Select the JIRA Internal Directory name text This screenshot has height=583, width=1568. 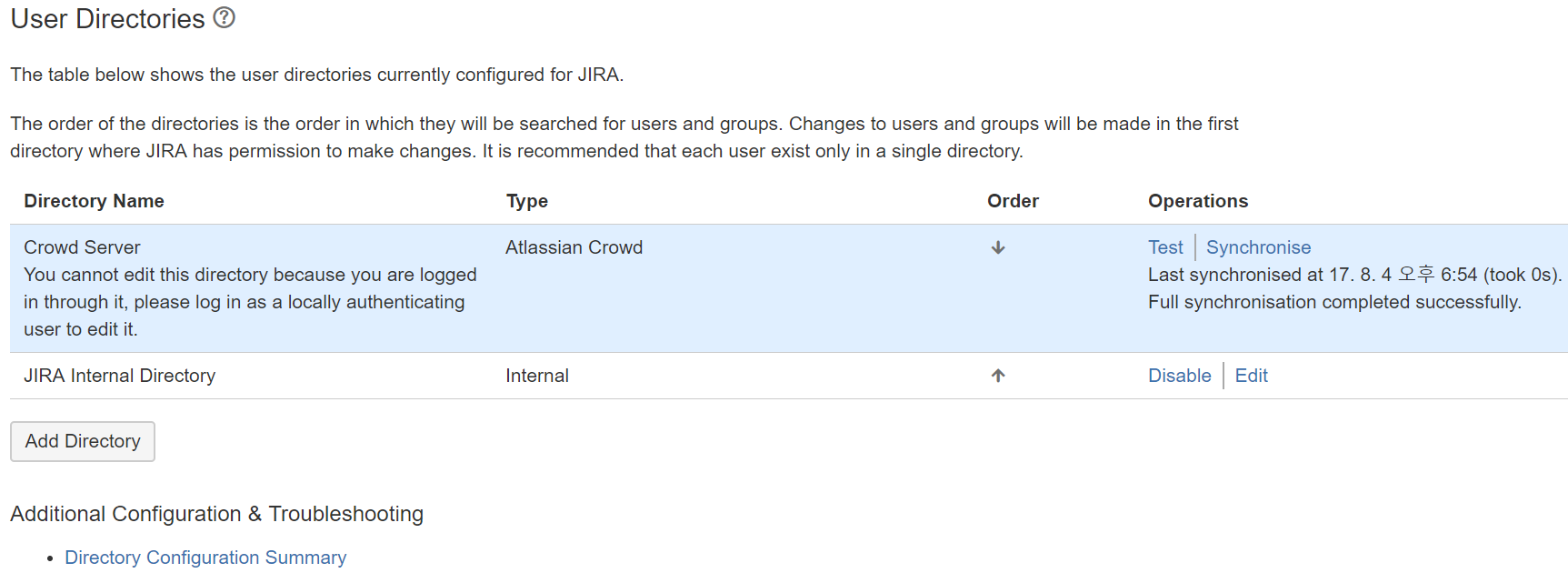[x=119, y=376]
